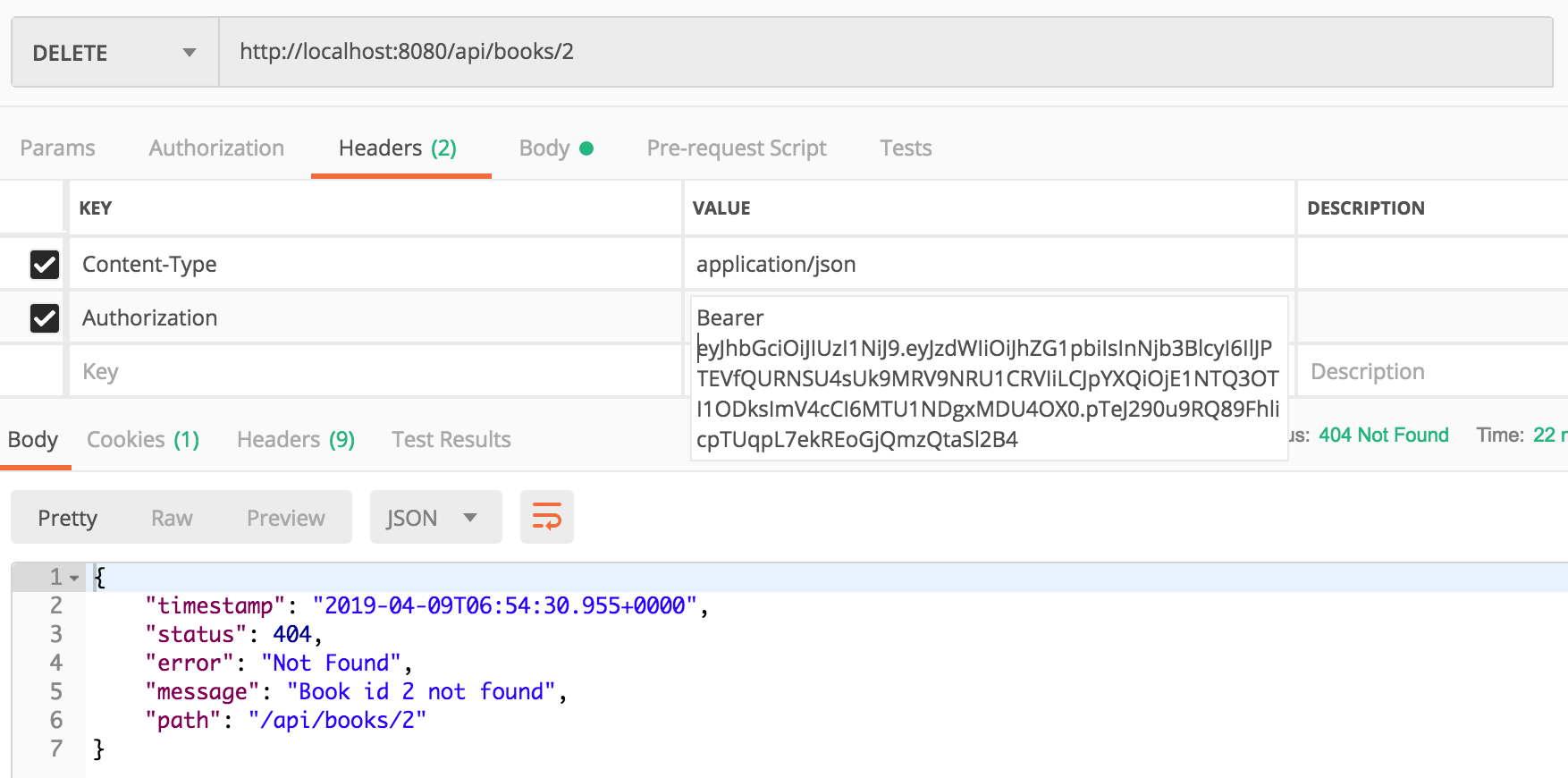Open the request Body tab
Screen dimensions: 1568x778
556,148
